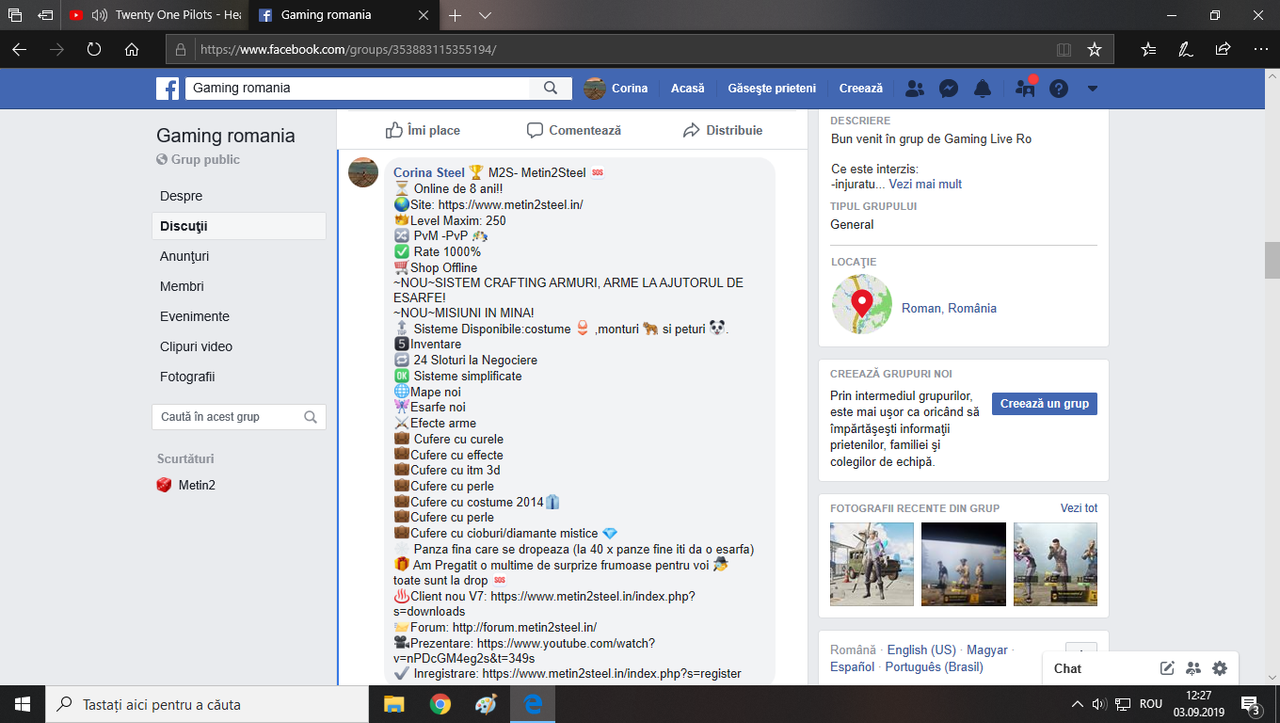This screenshot has width=1280, height=723.
Task: Open the set-aside tabs view icon
Action: click(x=15, y=15)
